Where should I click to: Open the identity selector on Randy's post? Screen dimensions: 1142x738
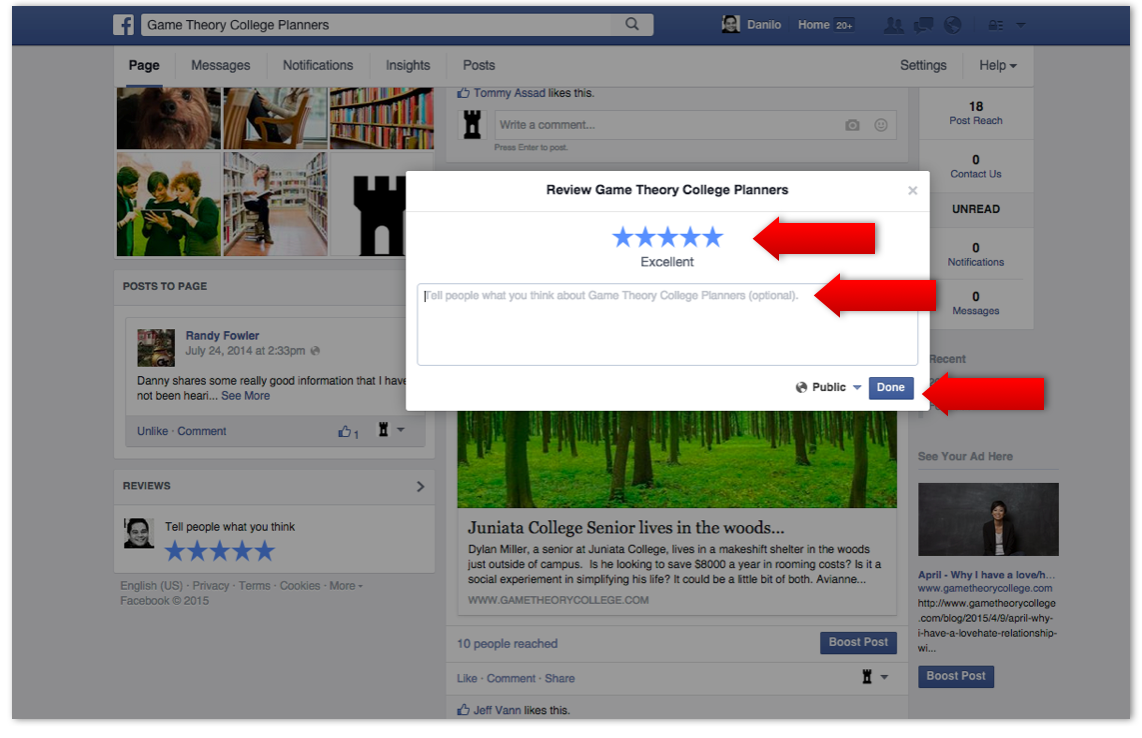tap(390, 430)
